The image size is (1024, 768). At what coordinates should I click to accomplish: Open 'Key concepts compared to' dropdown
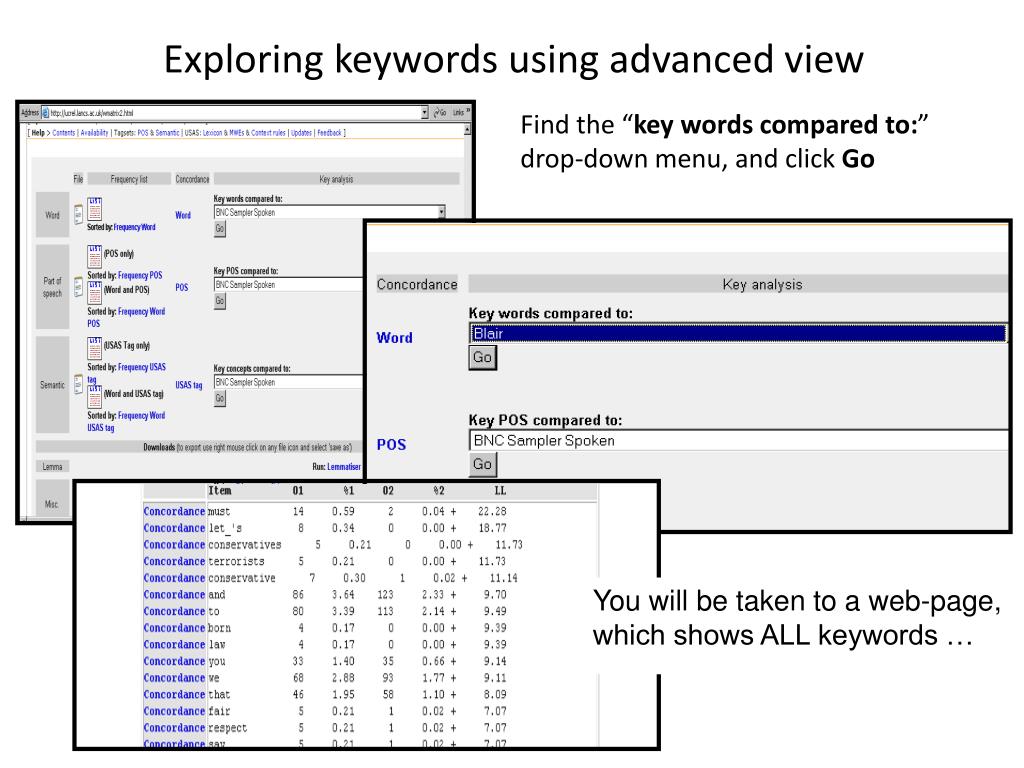[288, 382]
